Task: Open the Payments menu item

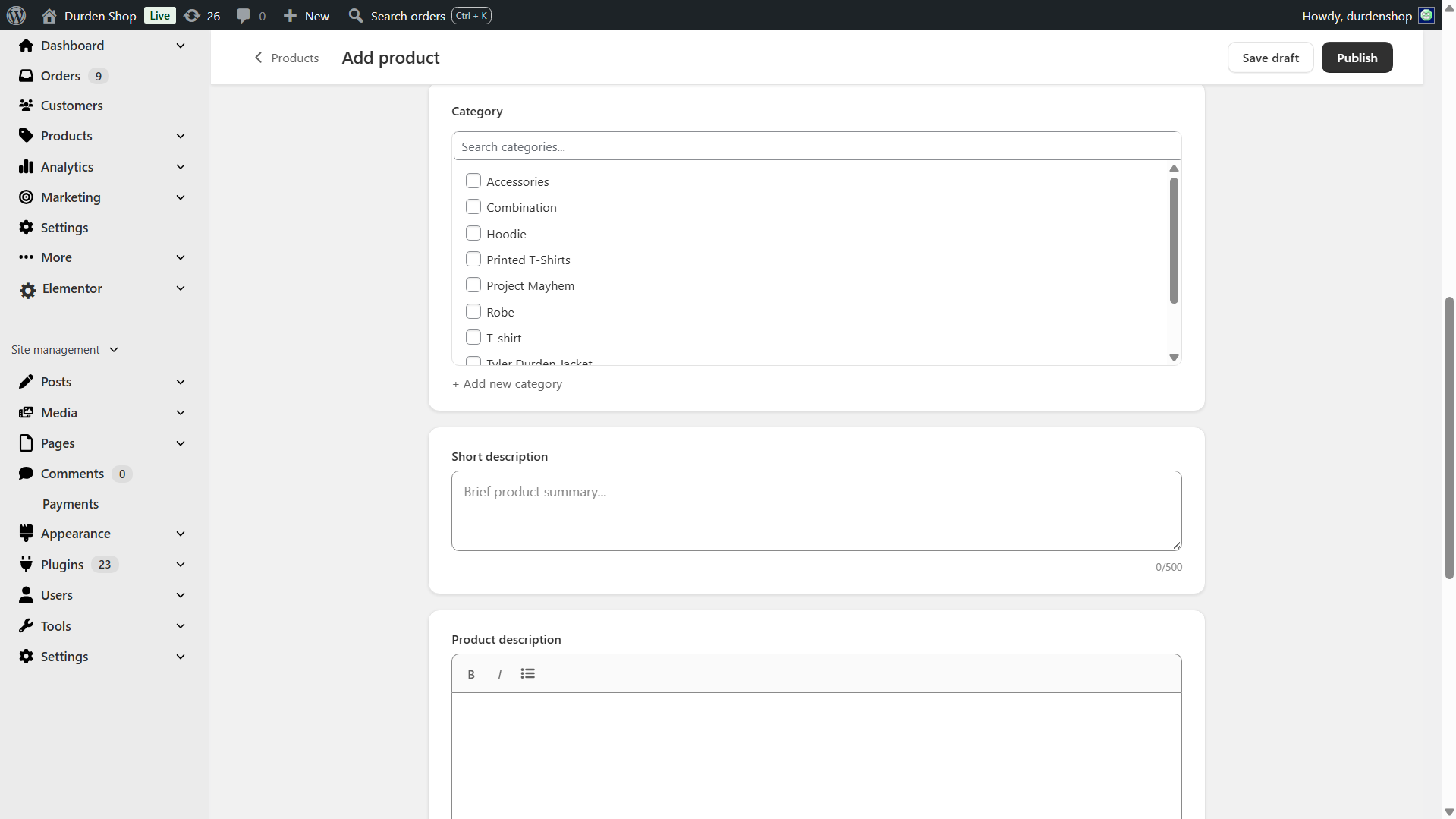Action: [71, 504]
